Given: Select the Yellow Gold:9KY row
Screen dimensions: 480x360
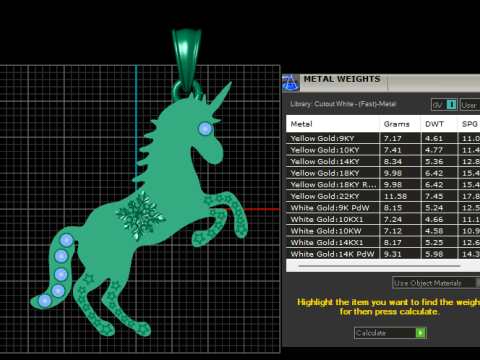Looking at the screenshot, I should 383,138.
